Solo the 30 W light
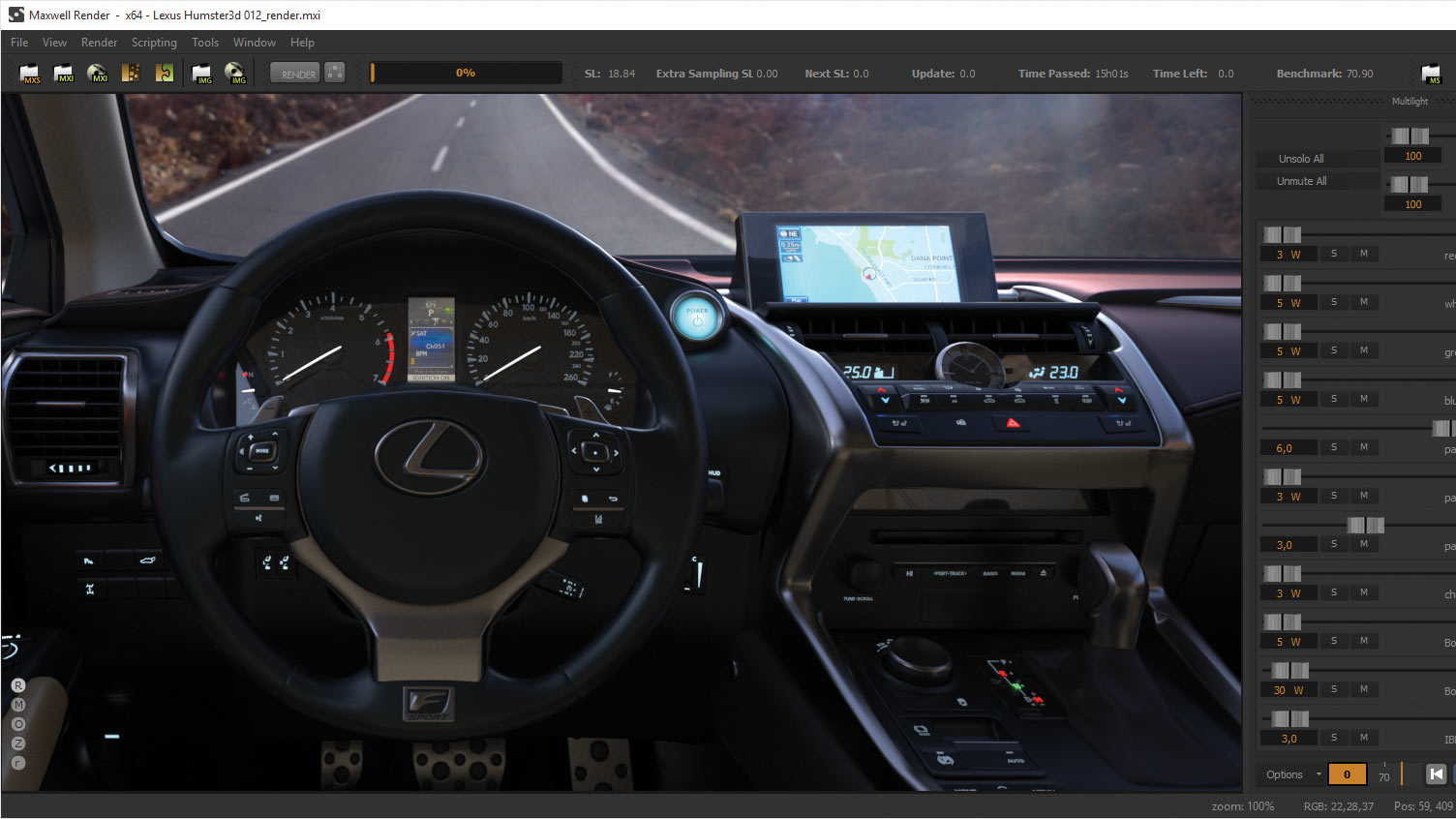This screenshot has height=819, width=1456. coord(1333,689)
